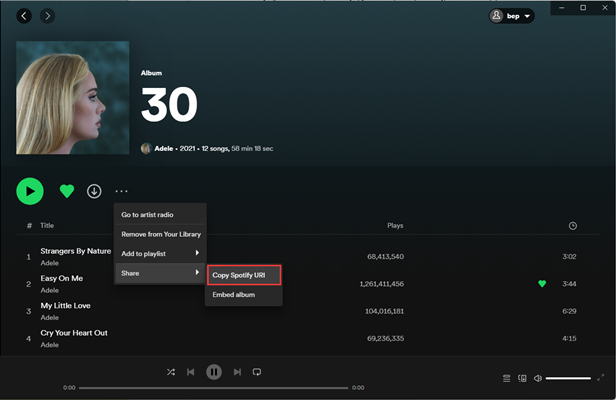Click the 30 album cover art
Viewport: 616px width, 400px height.
tap(73, 97)
